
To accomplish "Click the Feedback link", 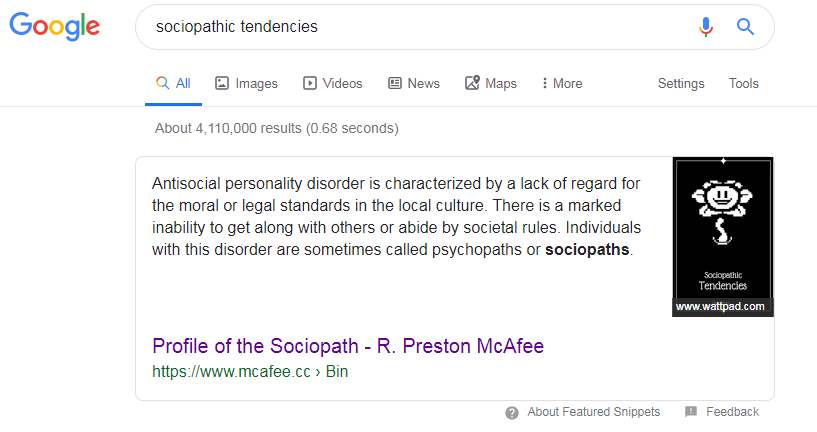I will 732,412.
